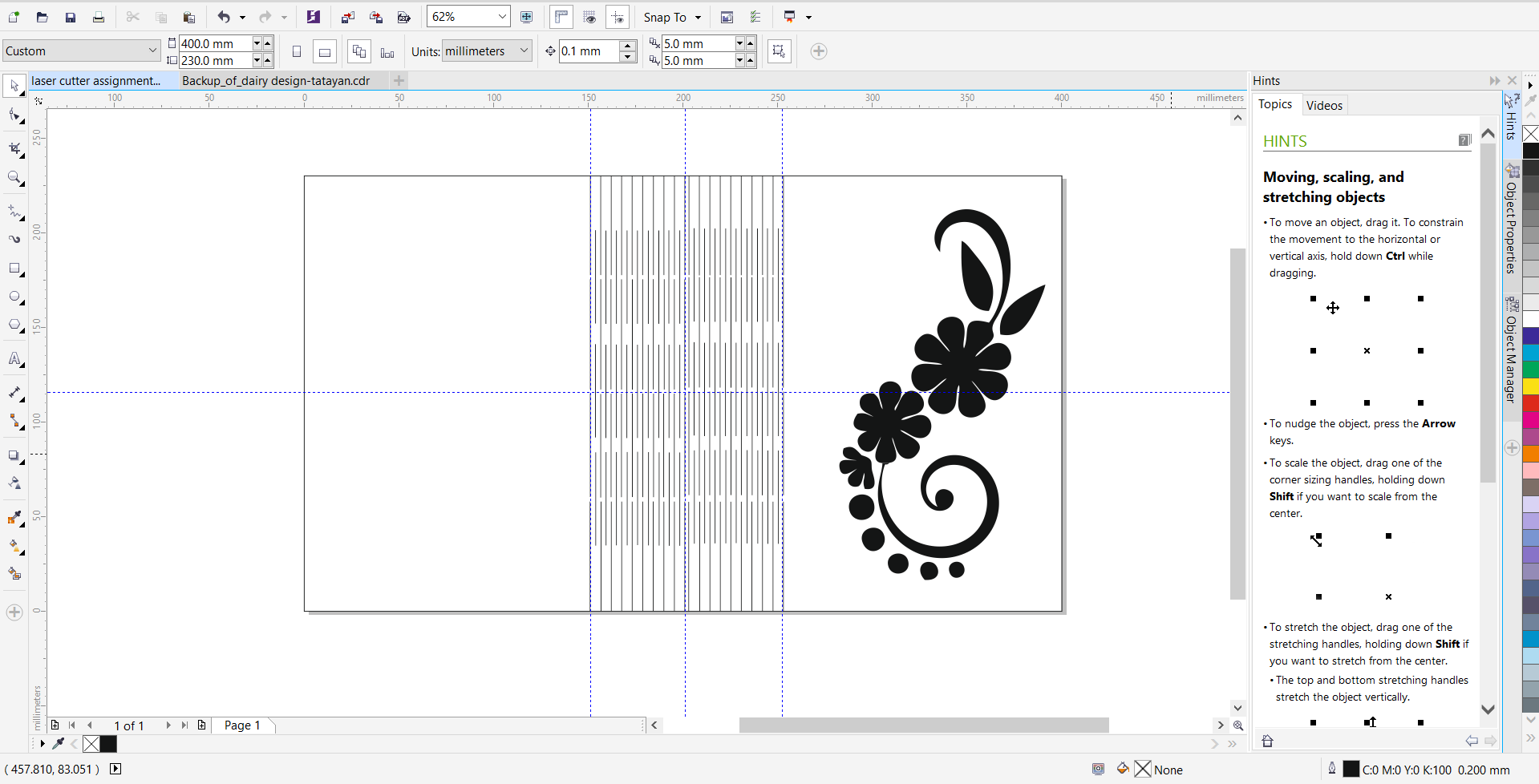Select the Rectangle tool
The width and height of the screenshot is (1539, 784).
14,269
